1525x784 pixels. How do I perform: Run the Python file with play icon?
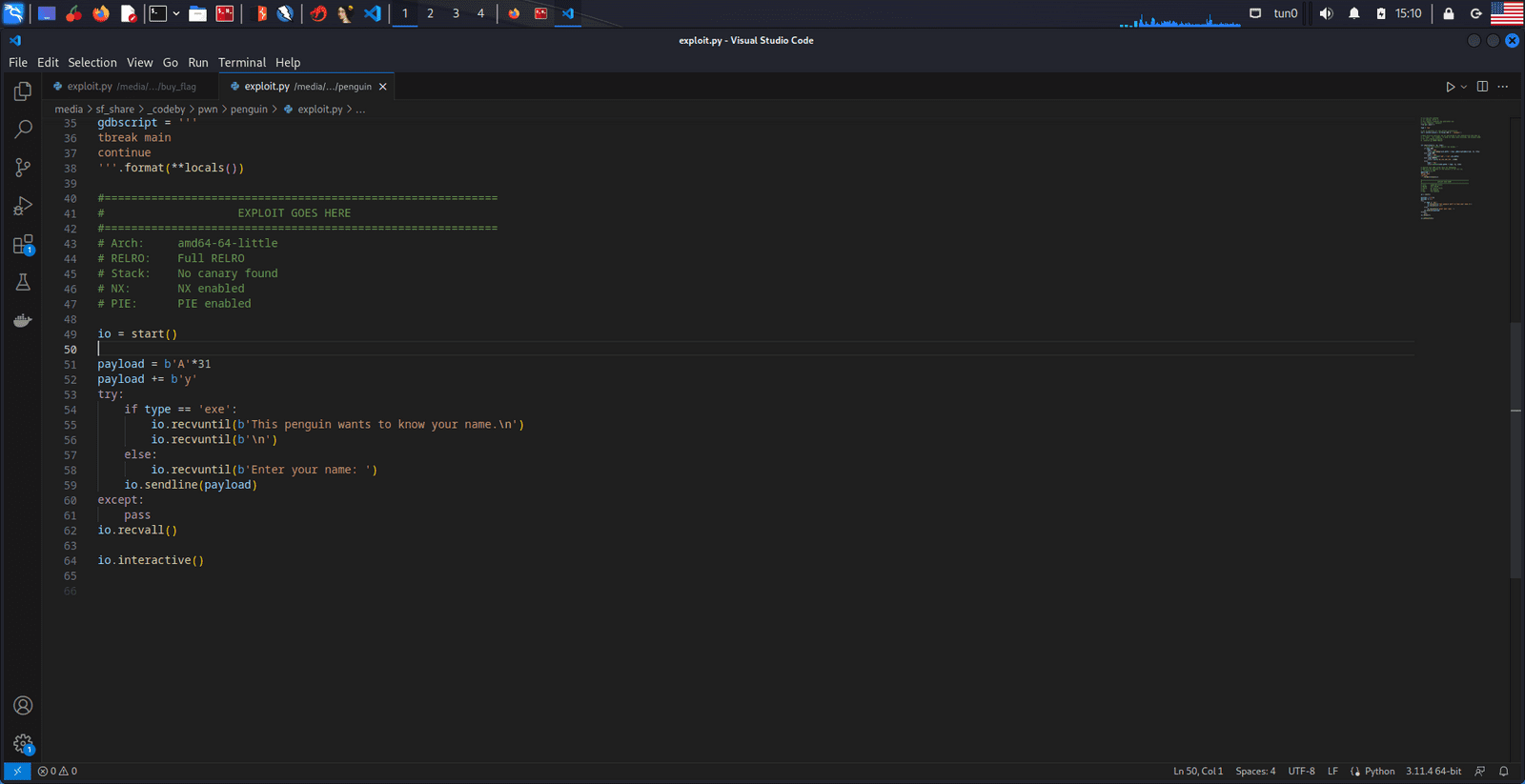pos(1450,87)
